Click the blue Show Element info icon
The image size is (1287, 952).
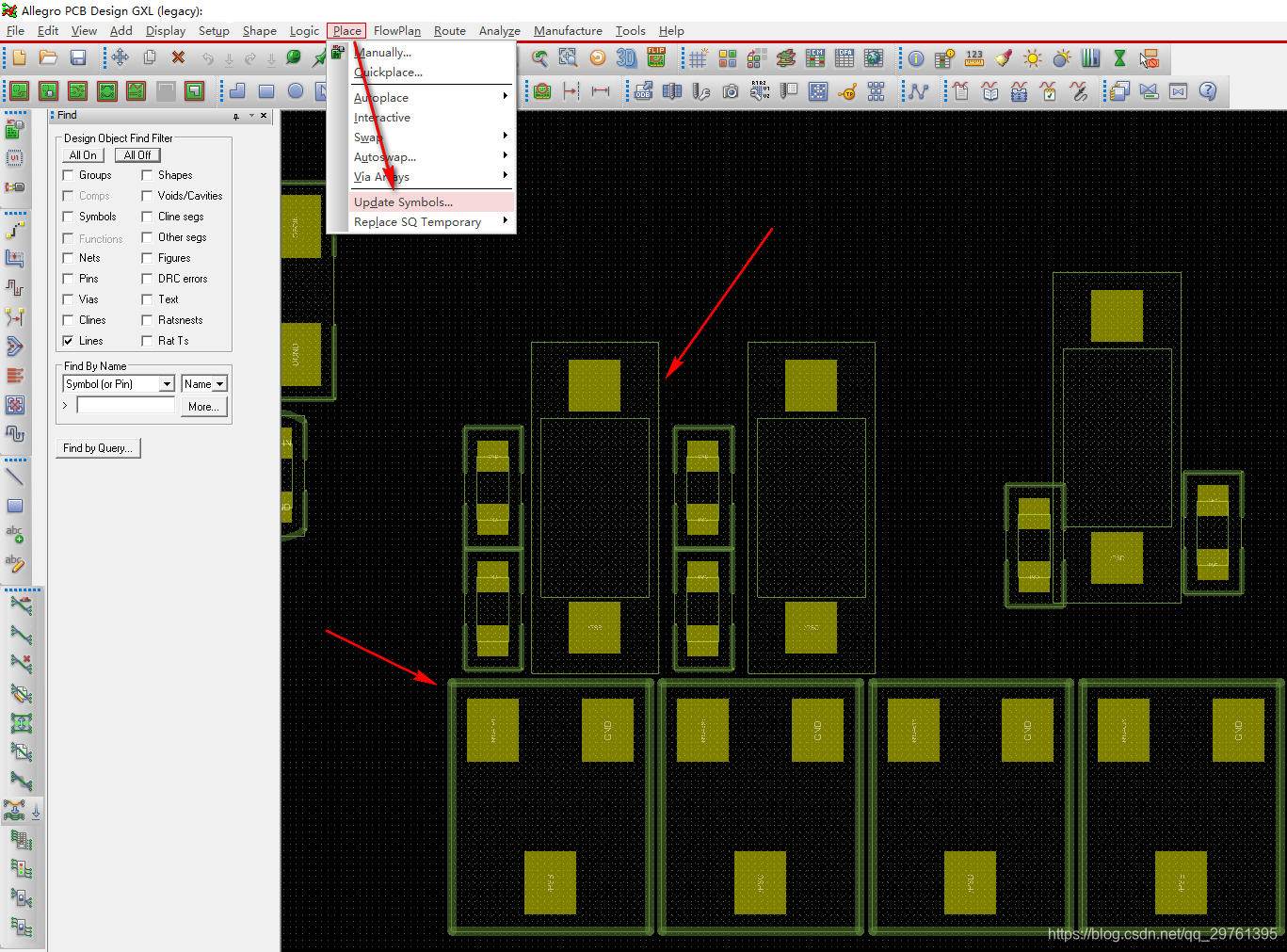(x=915, y=58)
